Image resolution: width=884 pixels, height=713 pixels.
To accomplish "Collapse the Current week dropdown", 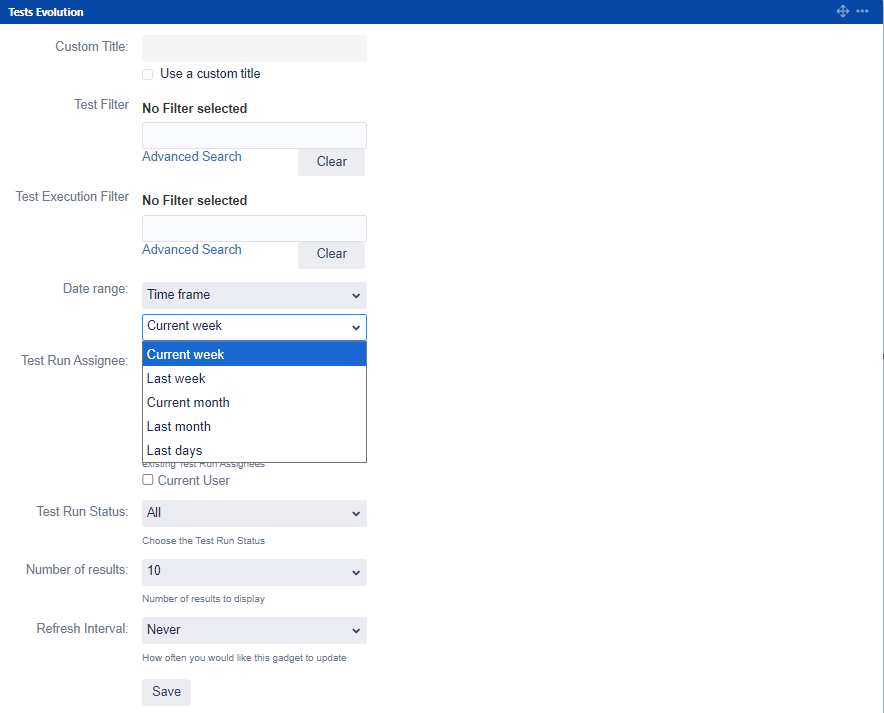I will pyautogui.click(x=254, y=326).
